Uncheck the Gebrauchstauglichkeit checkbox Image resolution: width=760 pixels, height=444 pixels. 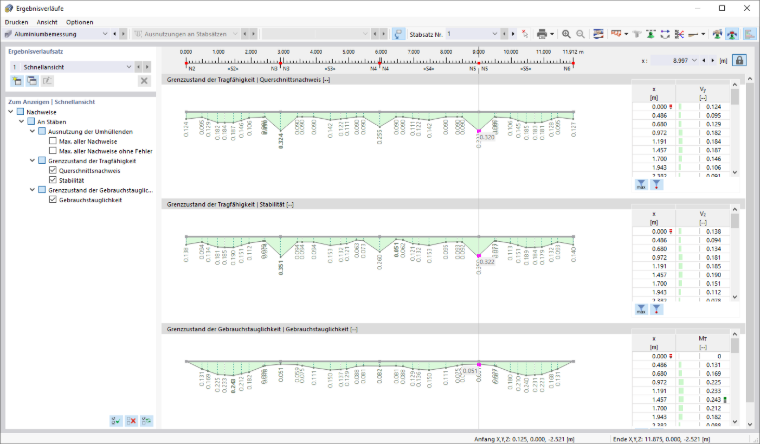pyautogui.click(x=53, y=199)
